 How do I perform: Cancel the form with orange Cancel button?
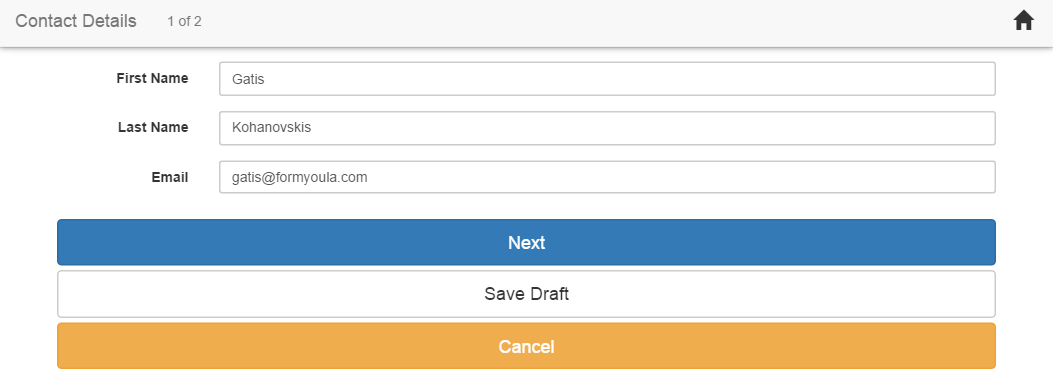pos(526,346)
